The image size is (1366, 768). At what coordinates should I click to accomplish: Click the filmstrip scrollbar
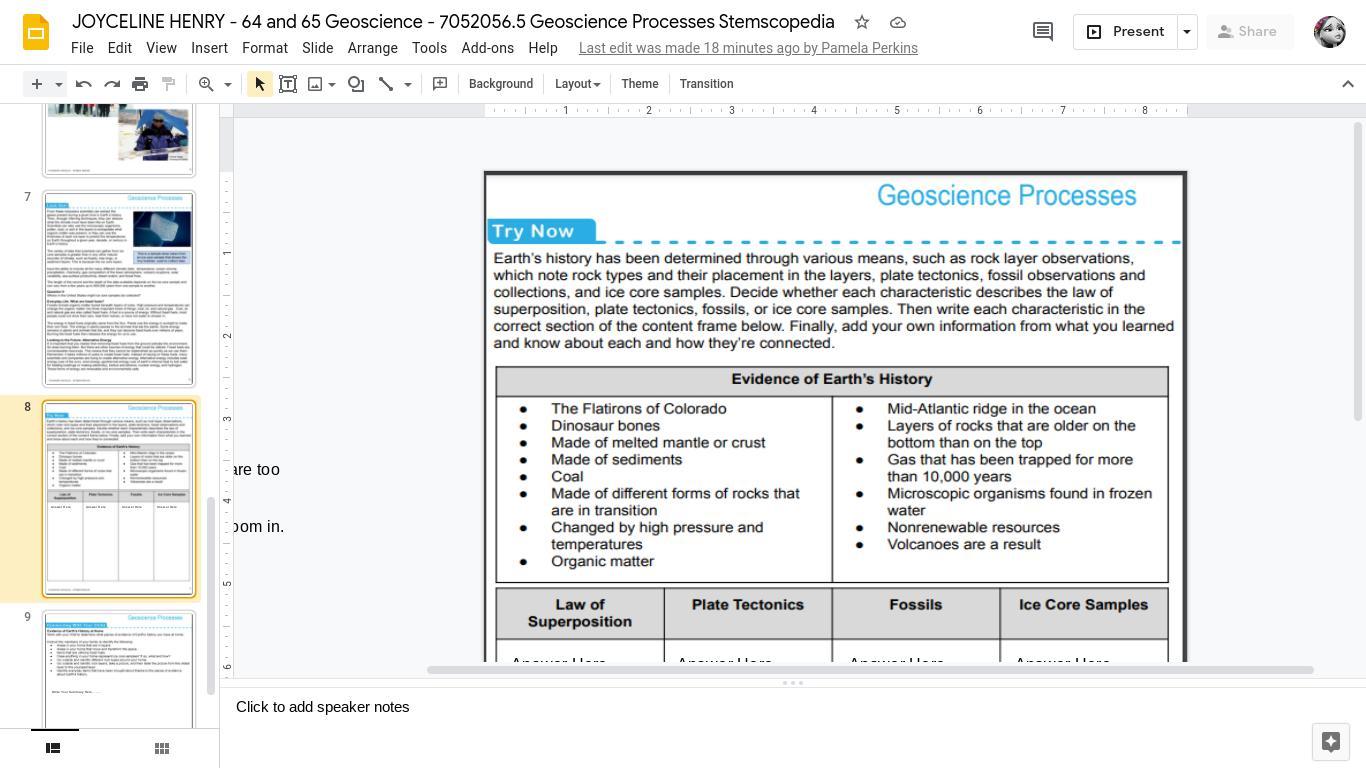pos(211,595)
